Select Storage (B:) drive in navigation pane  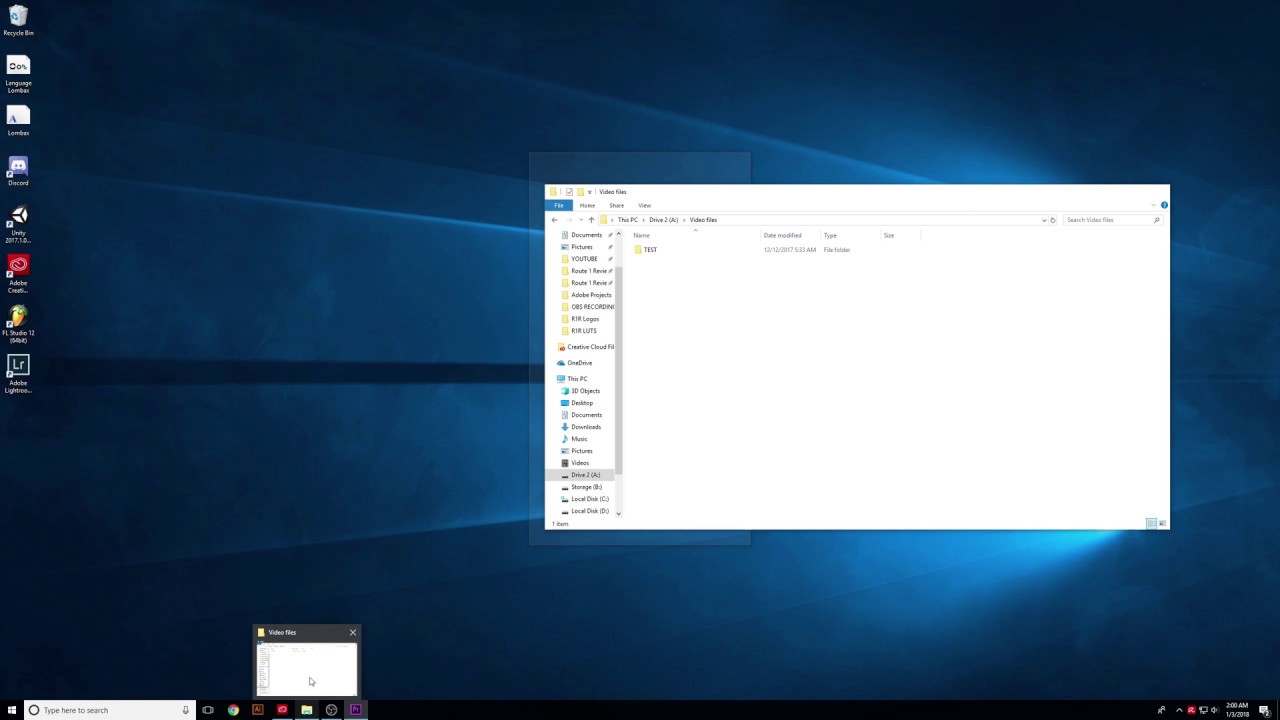point(586,487)
